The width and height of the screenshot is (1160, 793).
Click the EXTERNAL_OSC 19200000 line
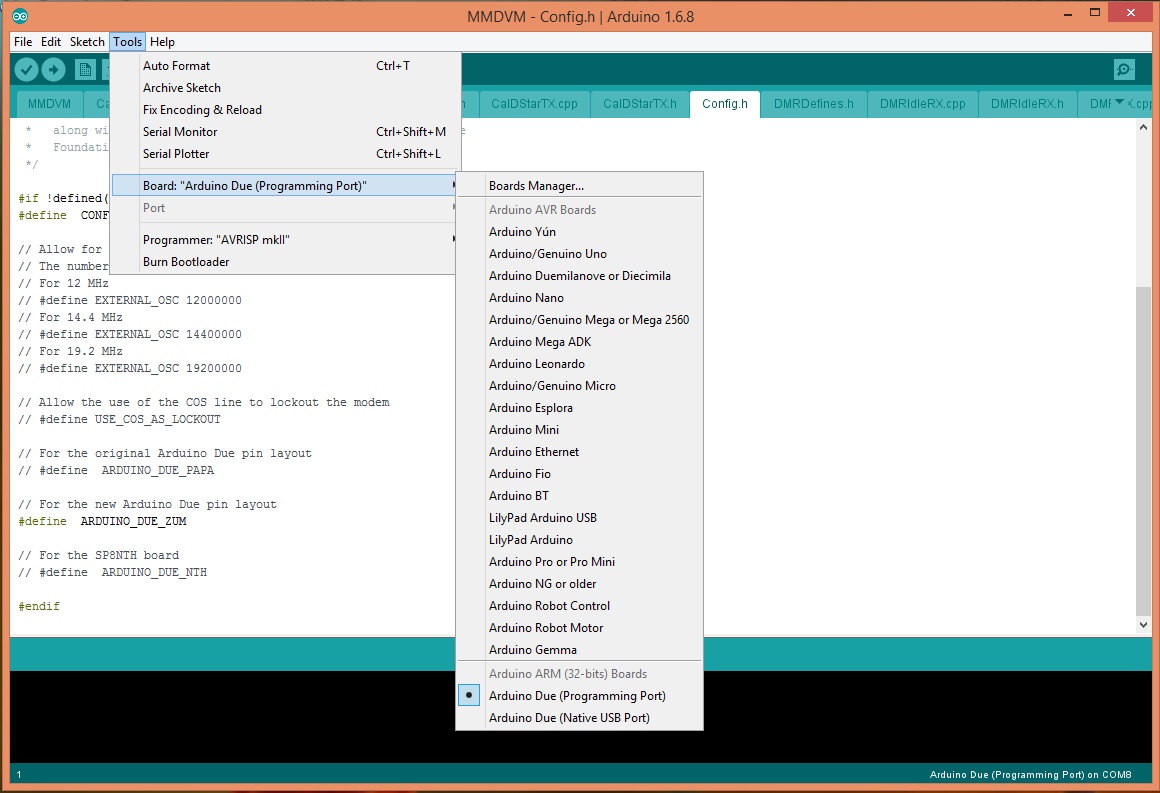click(129, 368)
